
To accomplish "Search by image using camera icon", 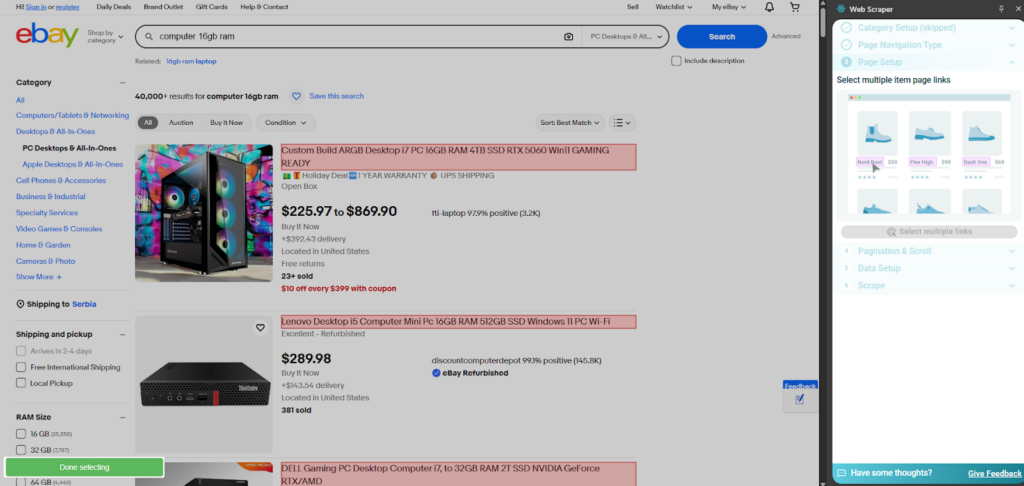I will 568,37.
